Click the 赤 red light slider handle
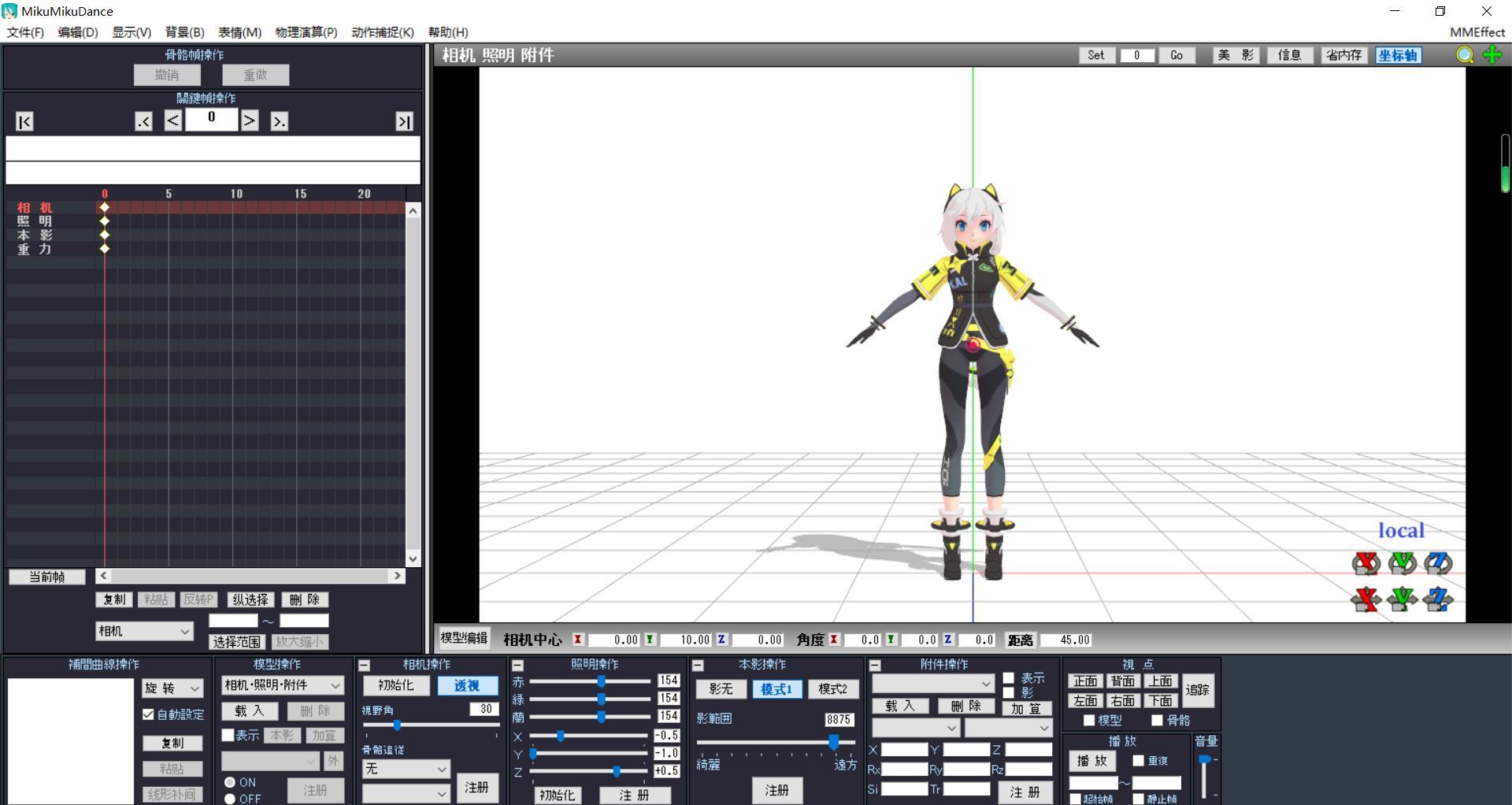Viewport: 1512px width, 805px height. [602, 681]
